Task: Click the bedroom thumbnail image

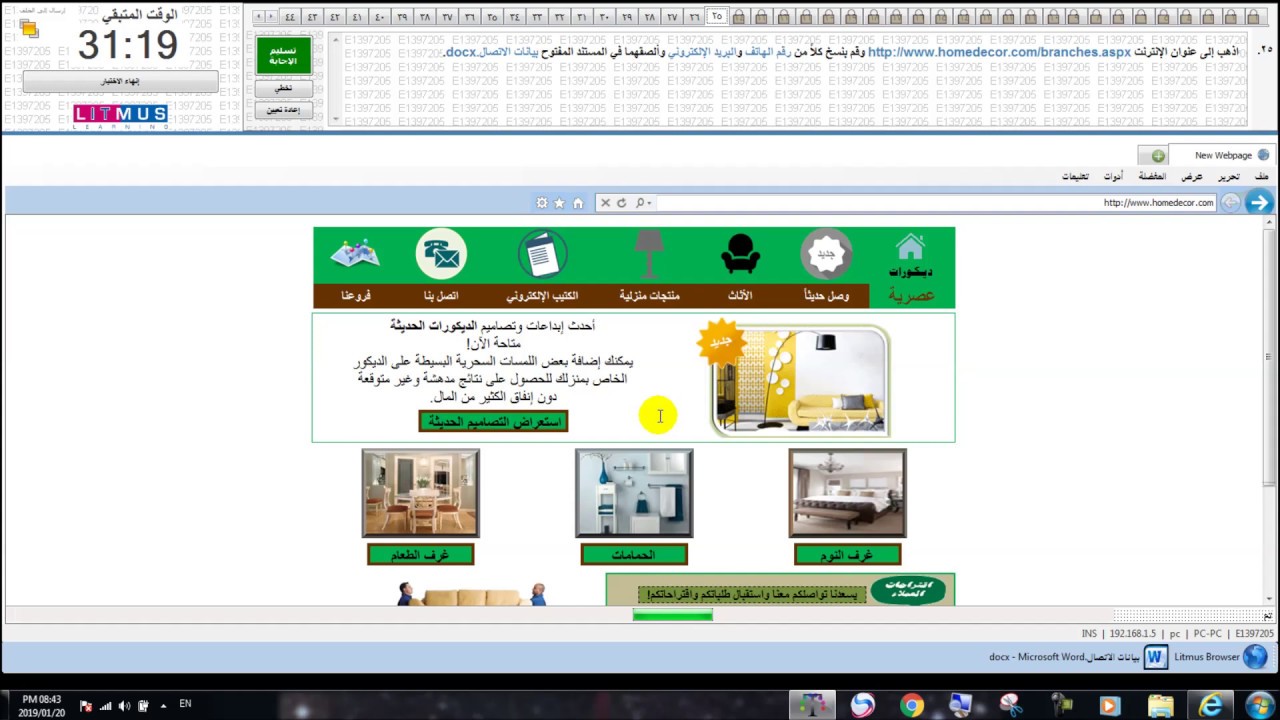Action: (x=847, y=493)
